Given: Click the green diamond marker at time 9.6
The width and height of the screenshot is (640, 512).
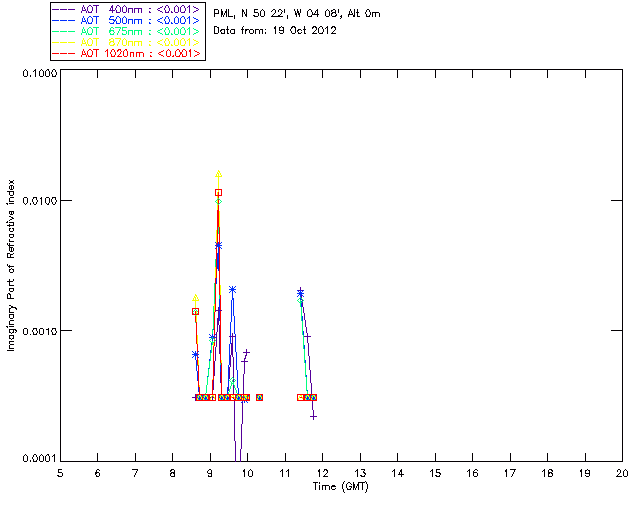Looking at the screenshot, I should (x=233, y=381).
